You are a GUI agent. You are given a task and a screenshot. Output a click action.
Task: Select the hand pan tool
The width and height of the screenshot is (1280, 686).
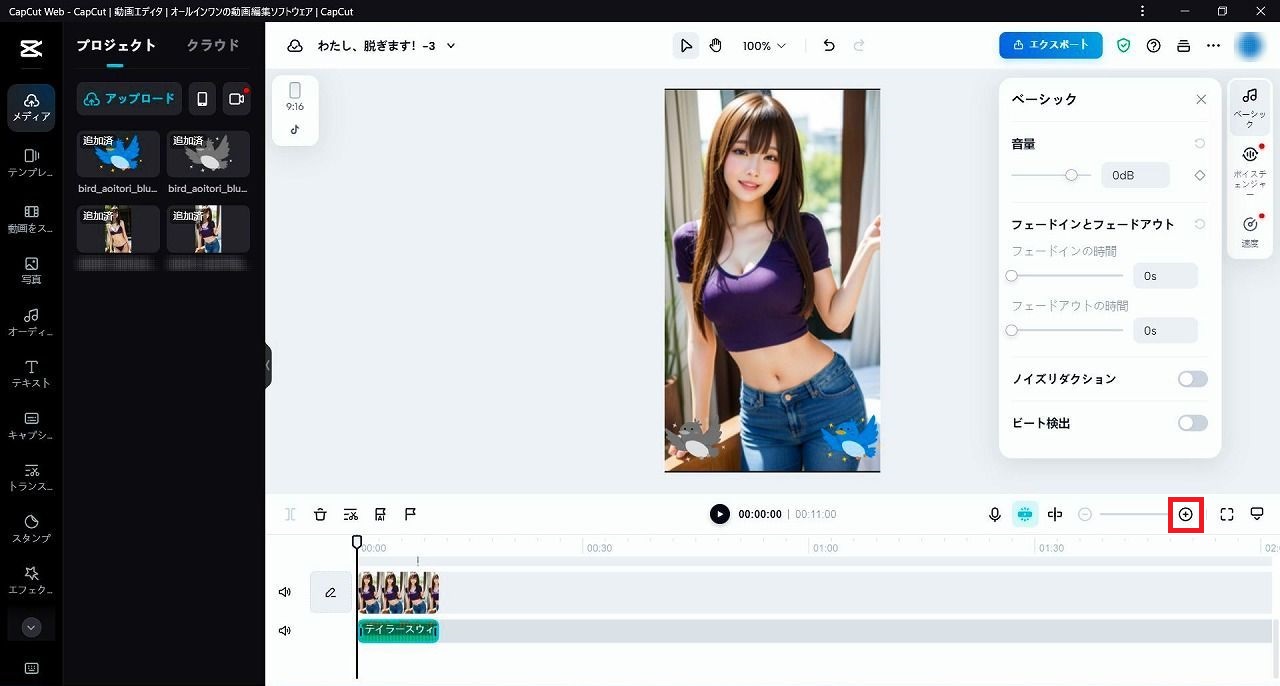tap(716, 46)
